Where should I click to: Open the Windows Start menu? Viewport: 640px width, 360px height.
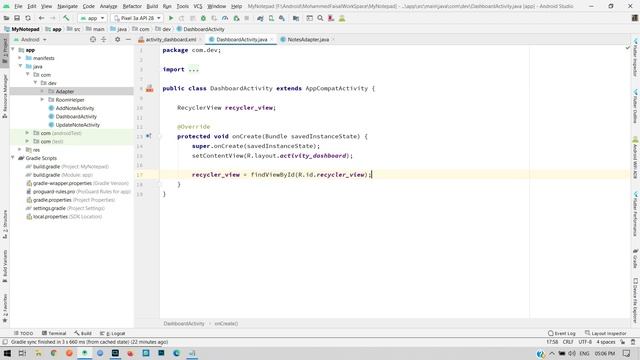(7, 353)
